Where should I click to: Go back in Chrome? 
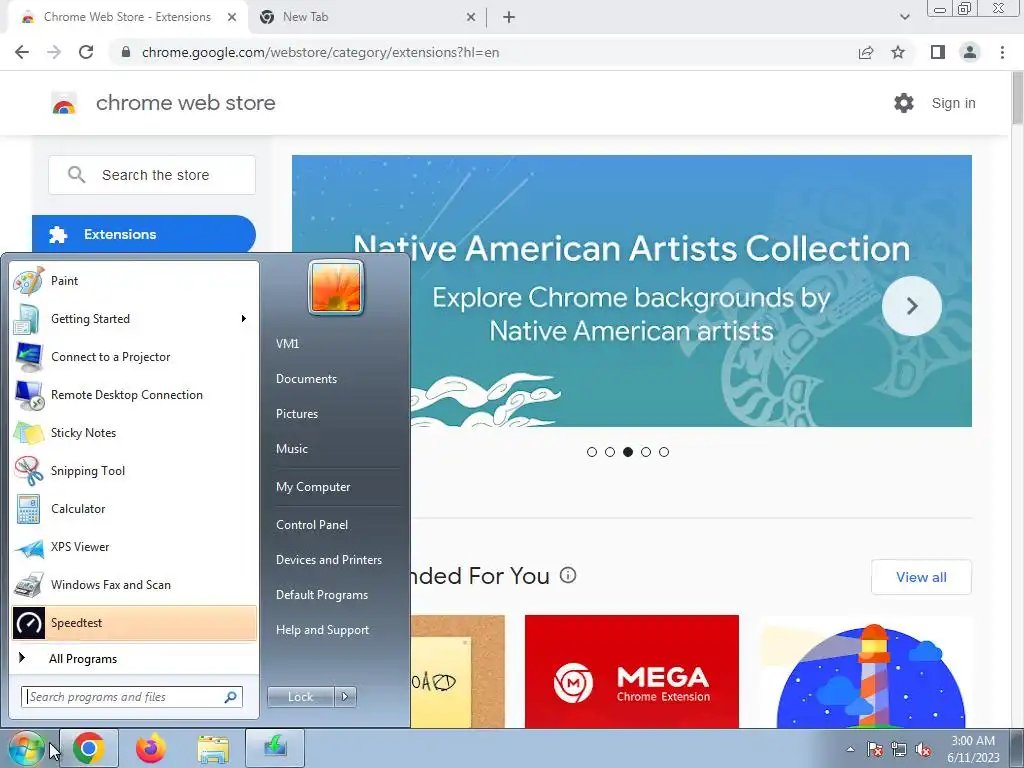[22, 52]
